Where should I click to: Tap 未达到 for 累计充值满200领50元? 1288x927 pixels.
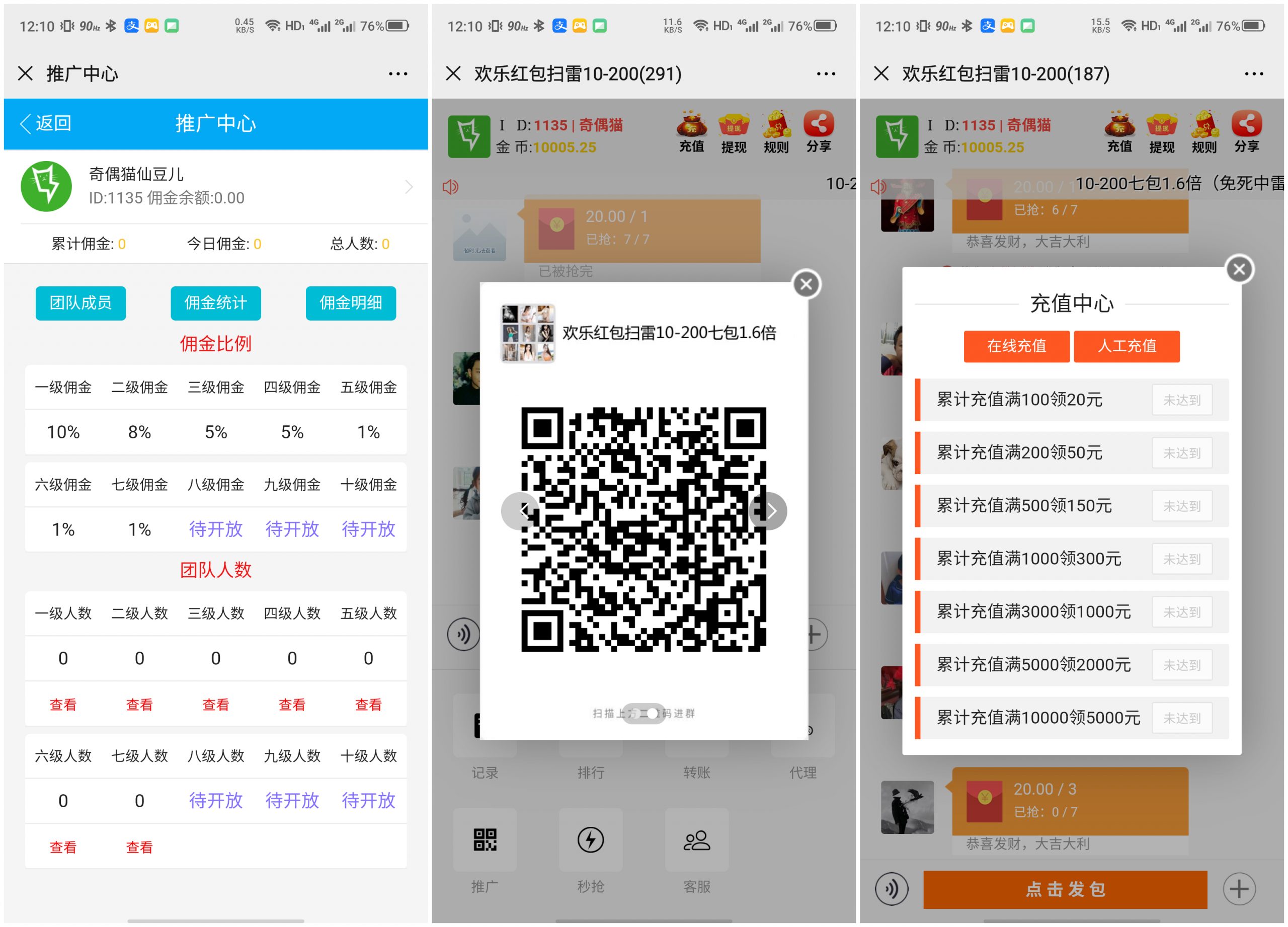coord(1182,453)
